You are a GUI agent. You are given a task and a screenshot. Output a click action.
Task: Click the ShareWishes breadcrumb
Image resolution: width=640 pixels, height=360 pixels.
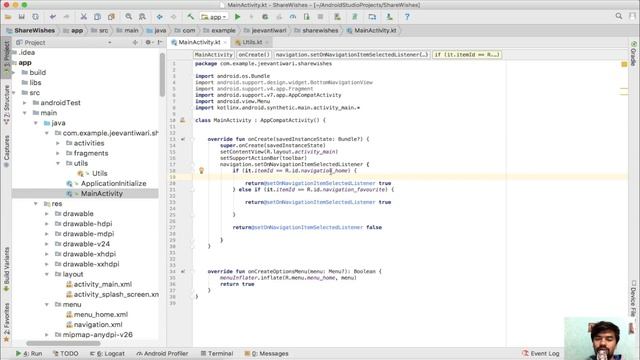point(31,31)
